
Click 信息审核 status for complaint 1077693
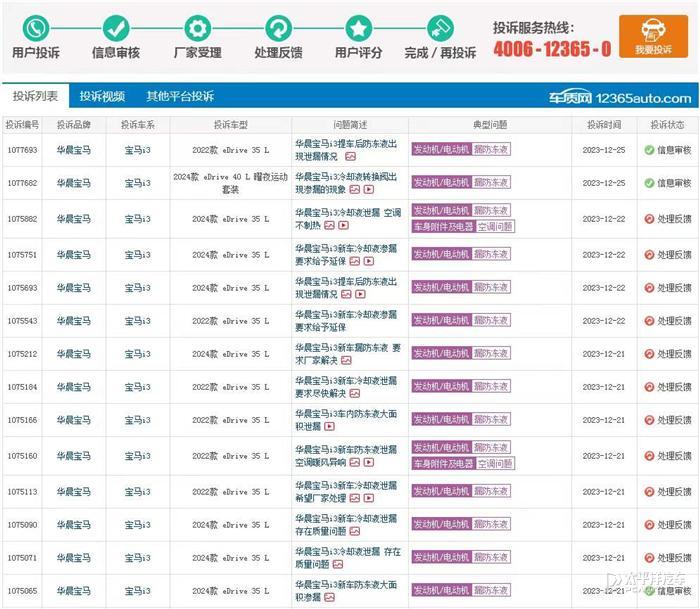tap(667, 150)
